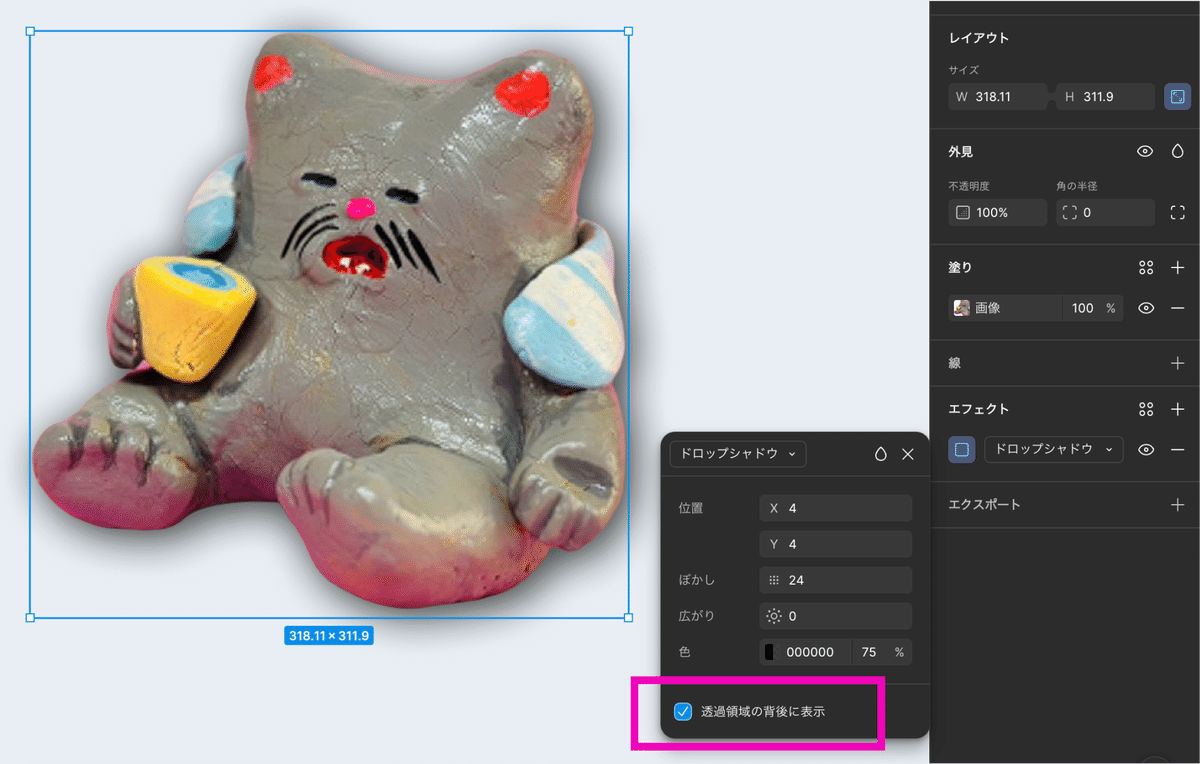
Task: Remove drop shadow effect with minus icon
Action: [1177, 450]
